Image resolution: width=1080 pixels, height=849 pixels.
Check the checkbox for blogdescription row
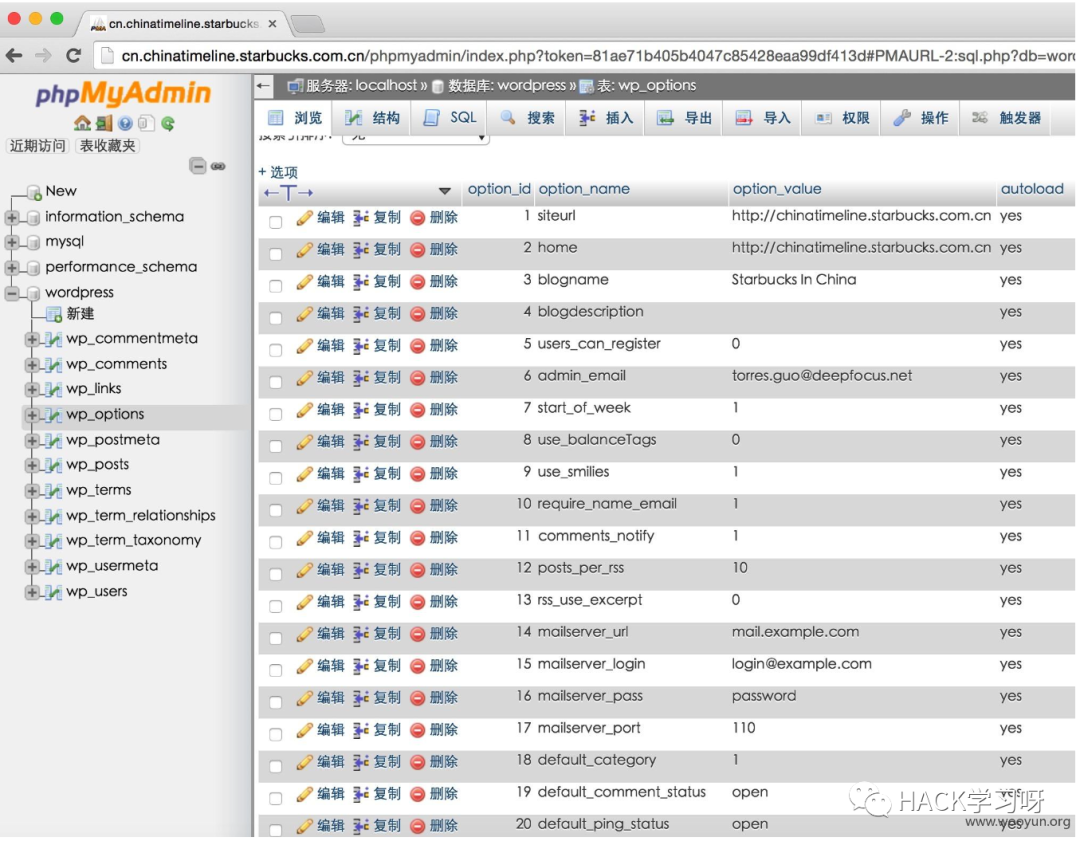(276, 318)
